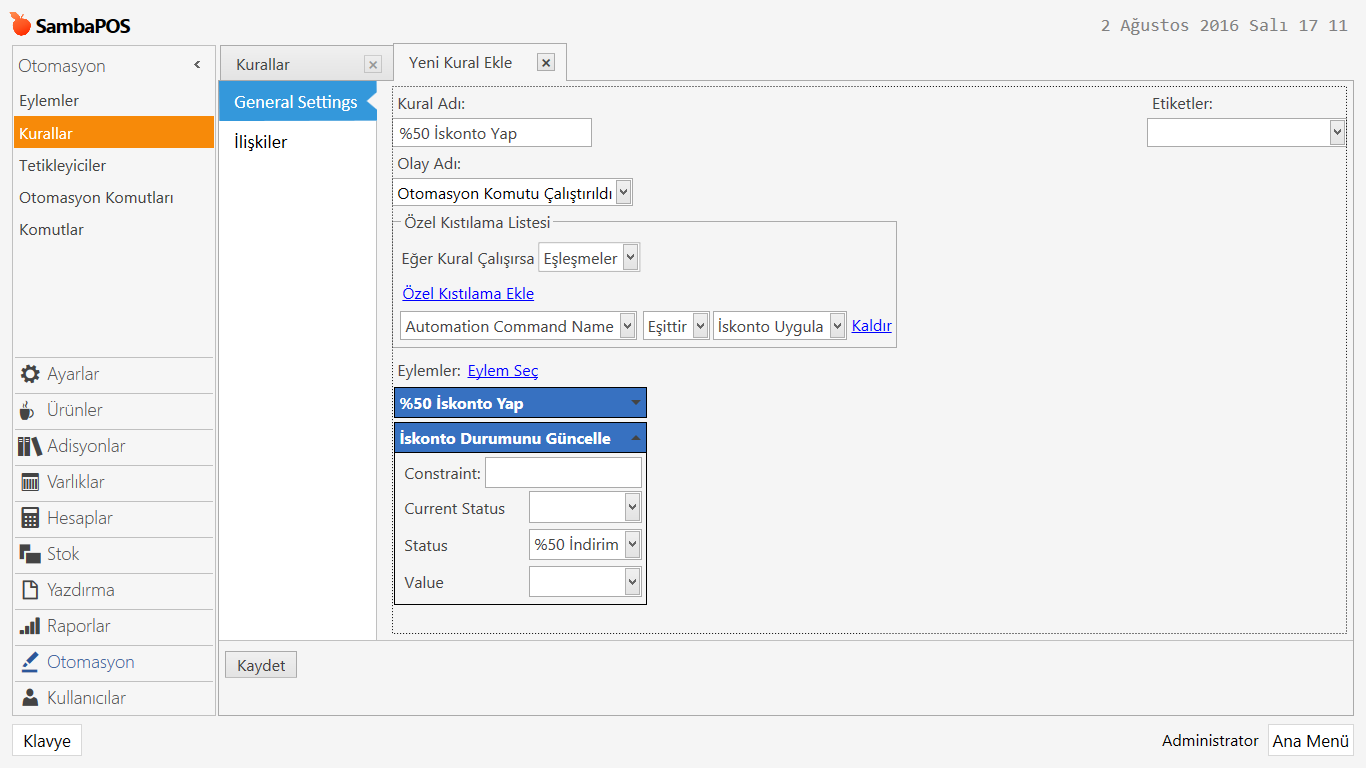Click the Stok boxes icon
Image resolution: width=1366 pixels, height=768 pixels.
click(30, 554)
